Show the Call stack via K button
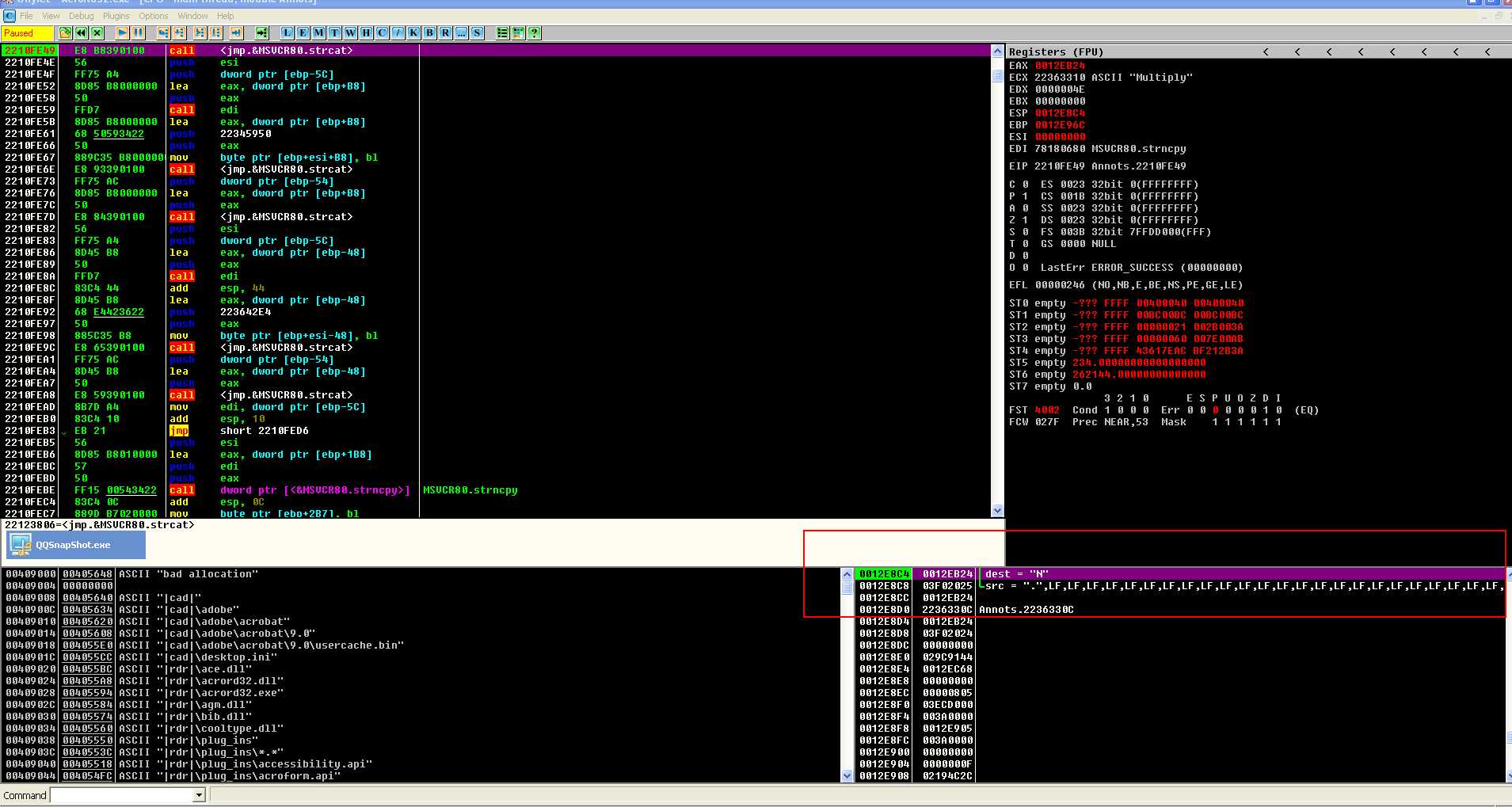The width and height of the screenshot is (1512, 807). click(413, 32)
